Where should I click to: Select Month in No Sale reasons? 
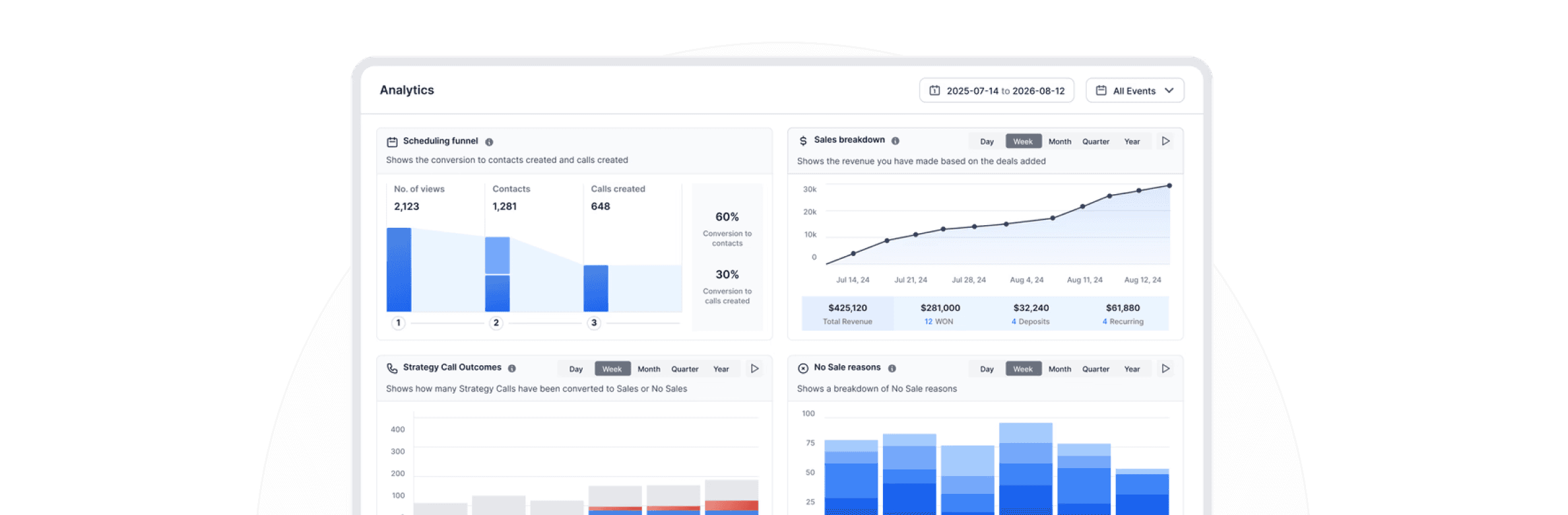point(1060,369)
